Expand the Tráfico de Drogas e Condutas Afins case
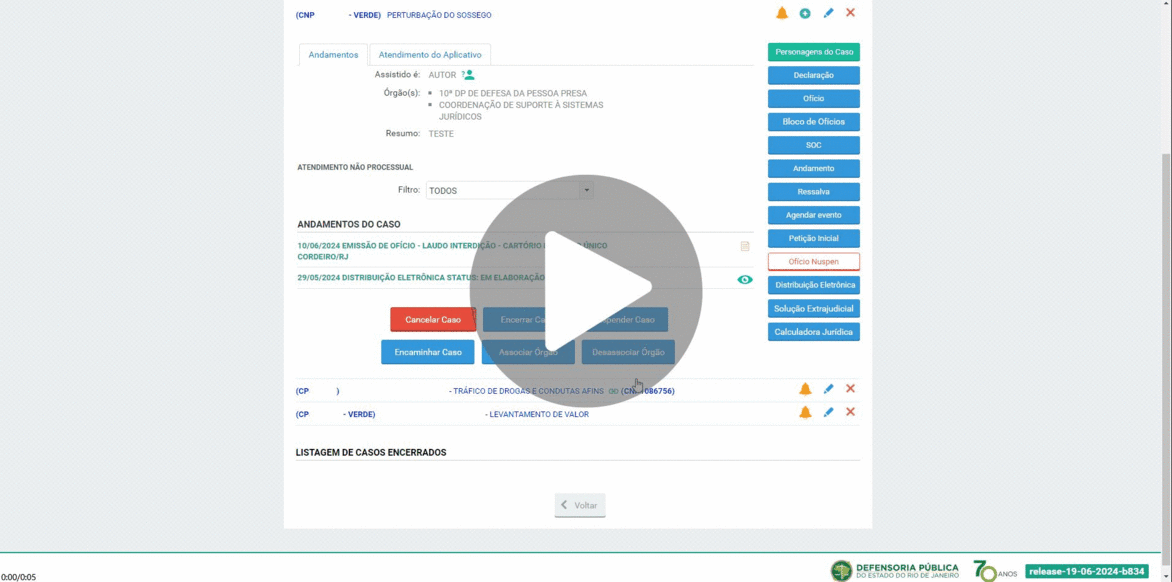This screenshot has height=582, width=1172. (x=526, y=391)
